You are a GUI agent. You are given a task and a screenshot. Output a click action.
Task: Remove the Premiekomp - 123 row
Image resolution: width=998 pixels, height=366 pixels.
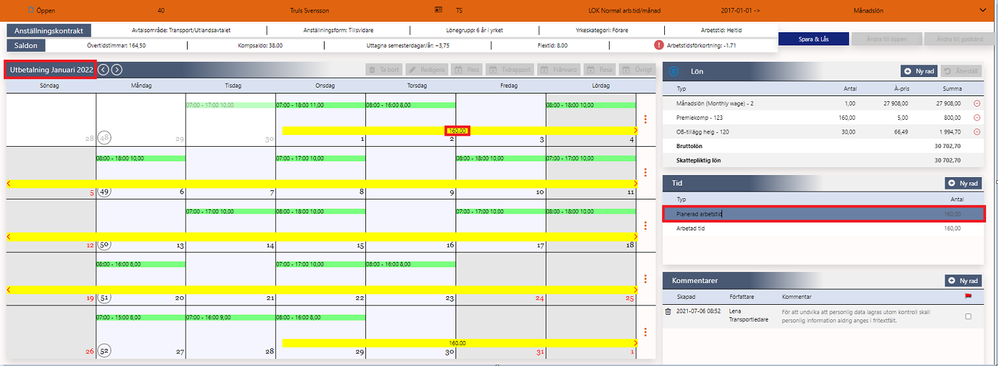(x=977, y=118)
